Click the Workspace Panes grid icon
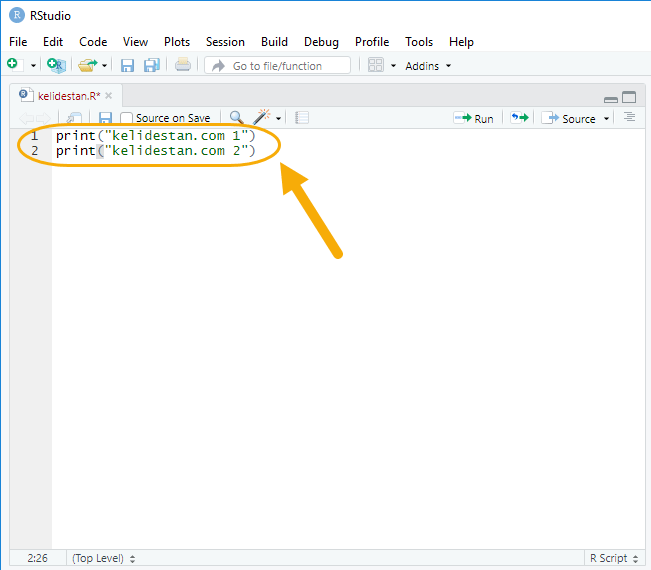 point(376,65)
